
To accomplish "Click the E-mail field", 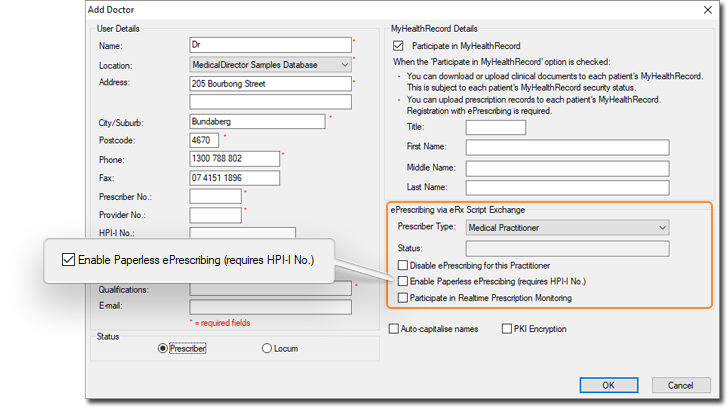I will point(270,307).
